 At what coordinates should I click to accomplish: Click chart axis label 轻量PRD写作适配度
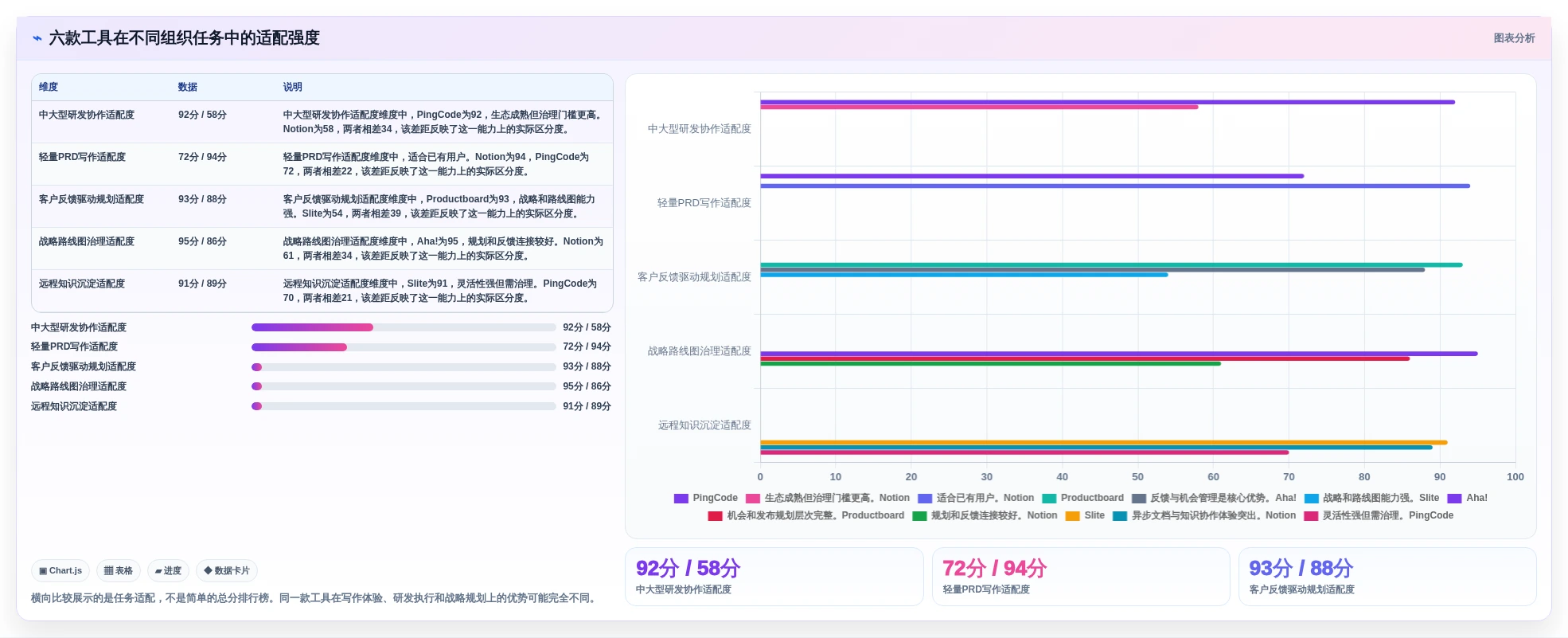point(704,203)
